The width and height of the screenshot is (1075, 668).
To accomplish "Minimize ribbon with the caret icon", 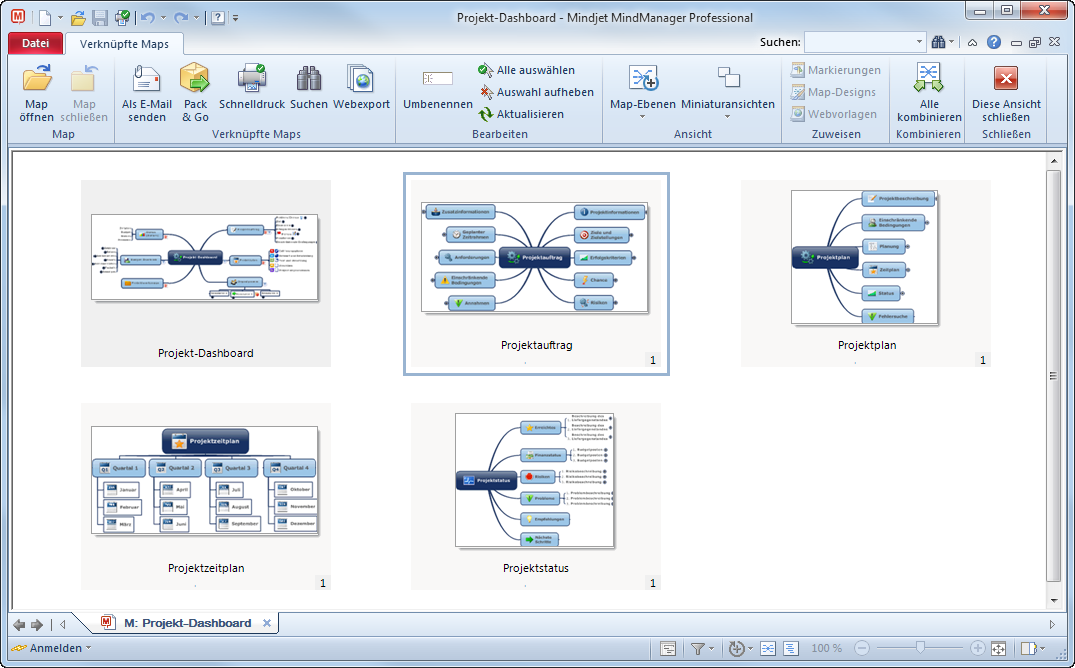I will click(x=972, y=43).
